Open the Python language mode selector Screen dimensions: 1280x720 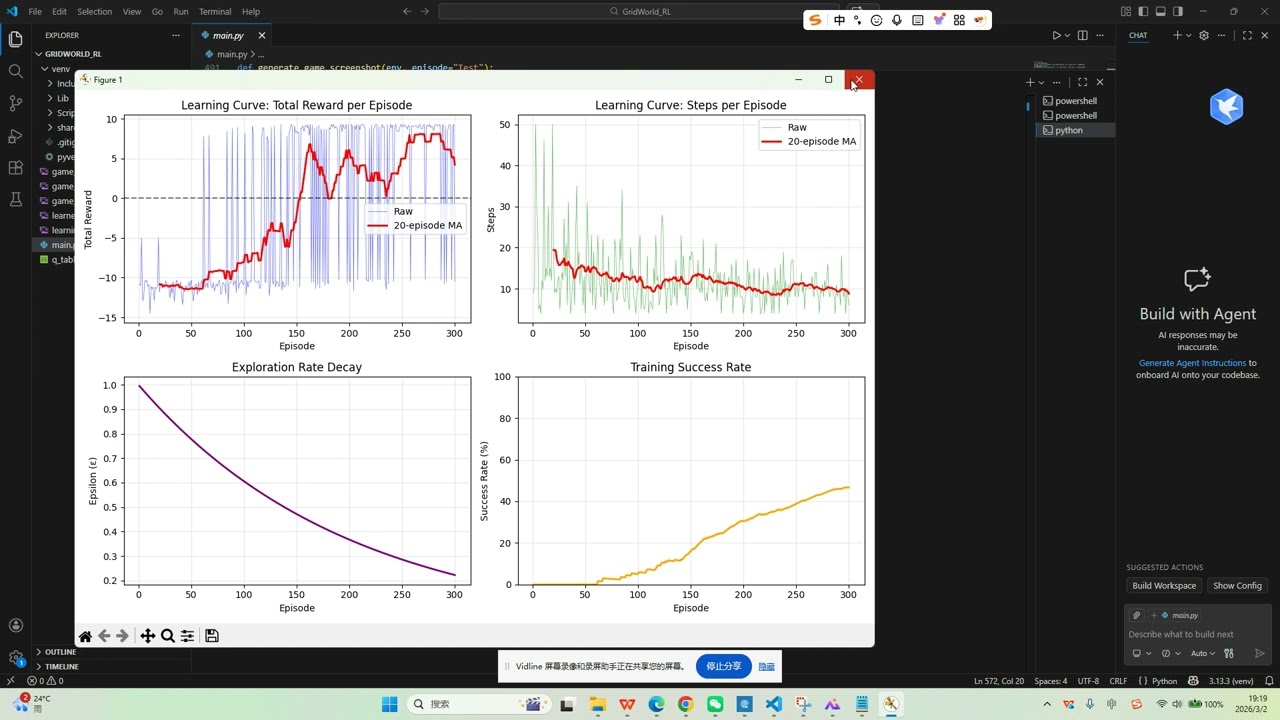coord(1164,681)
